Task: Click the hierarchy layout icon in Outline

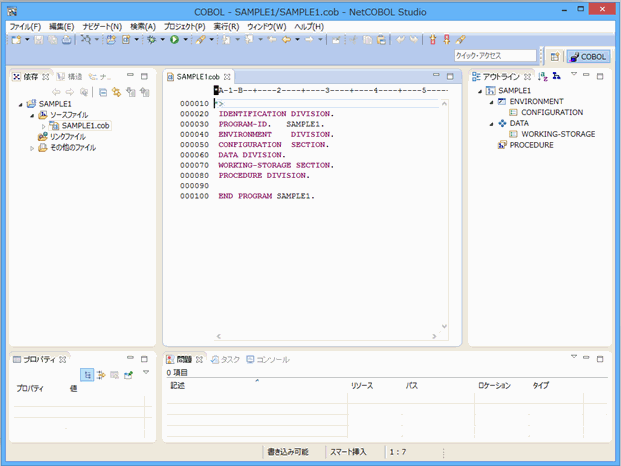Action: pos(556,76)
